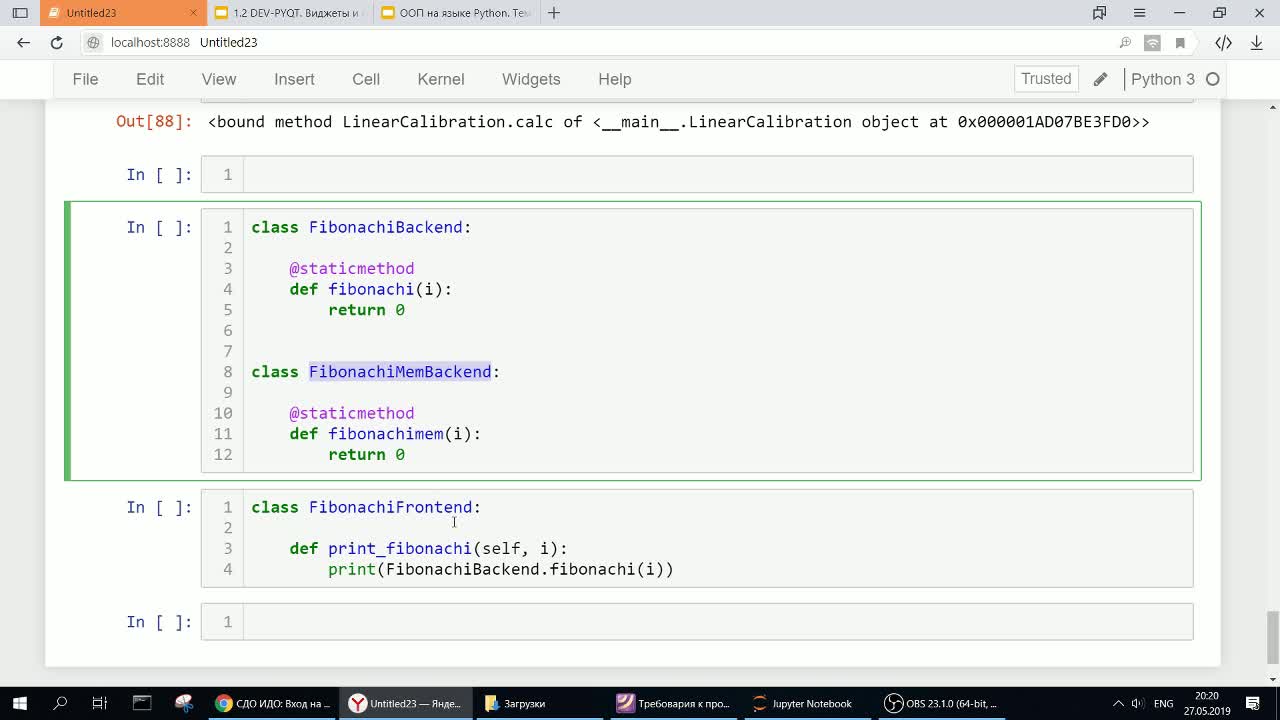Click the volume speaker tray icon

1137,703
